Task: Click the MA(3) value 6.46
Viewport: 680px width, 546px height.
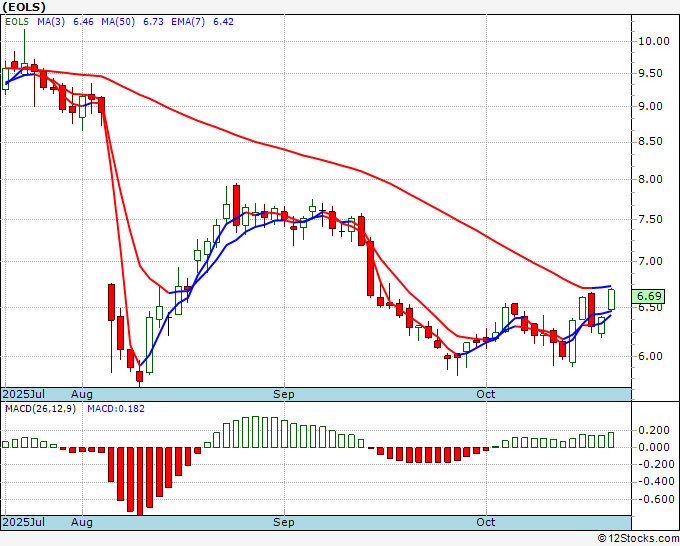Action: tap(83, 22)
